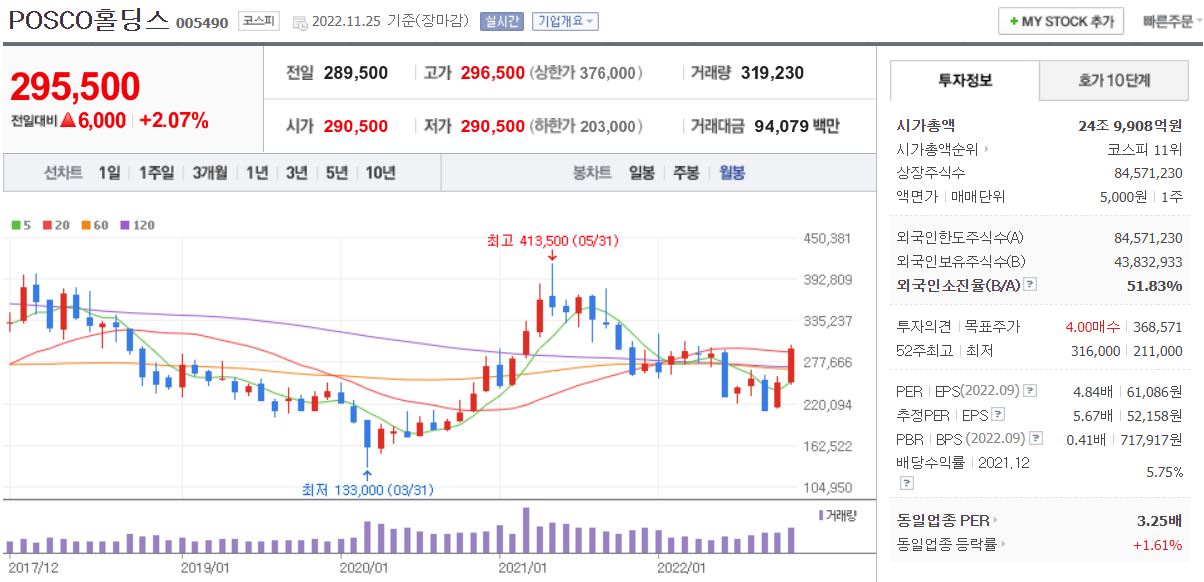Click the help icon beside PER EPS(2022.09)

(1031, 390)
